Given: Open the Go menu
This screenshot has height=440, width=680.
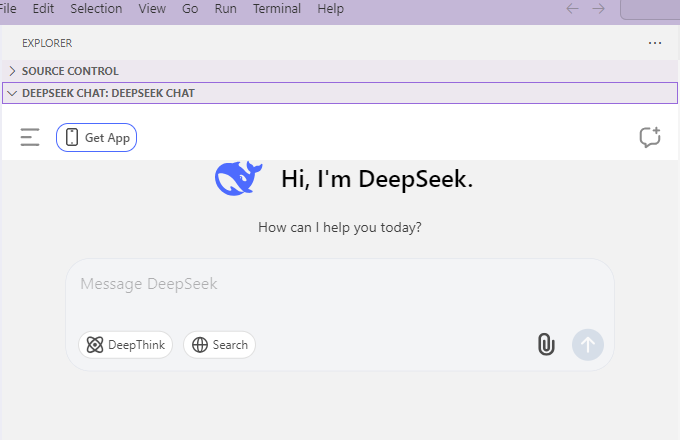Looking at the screenshot, I should tap(190, 9).
